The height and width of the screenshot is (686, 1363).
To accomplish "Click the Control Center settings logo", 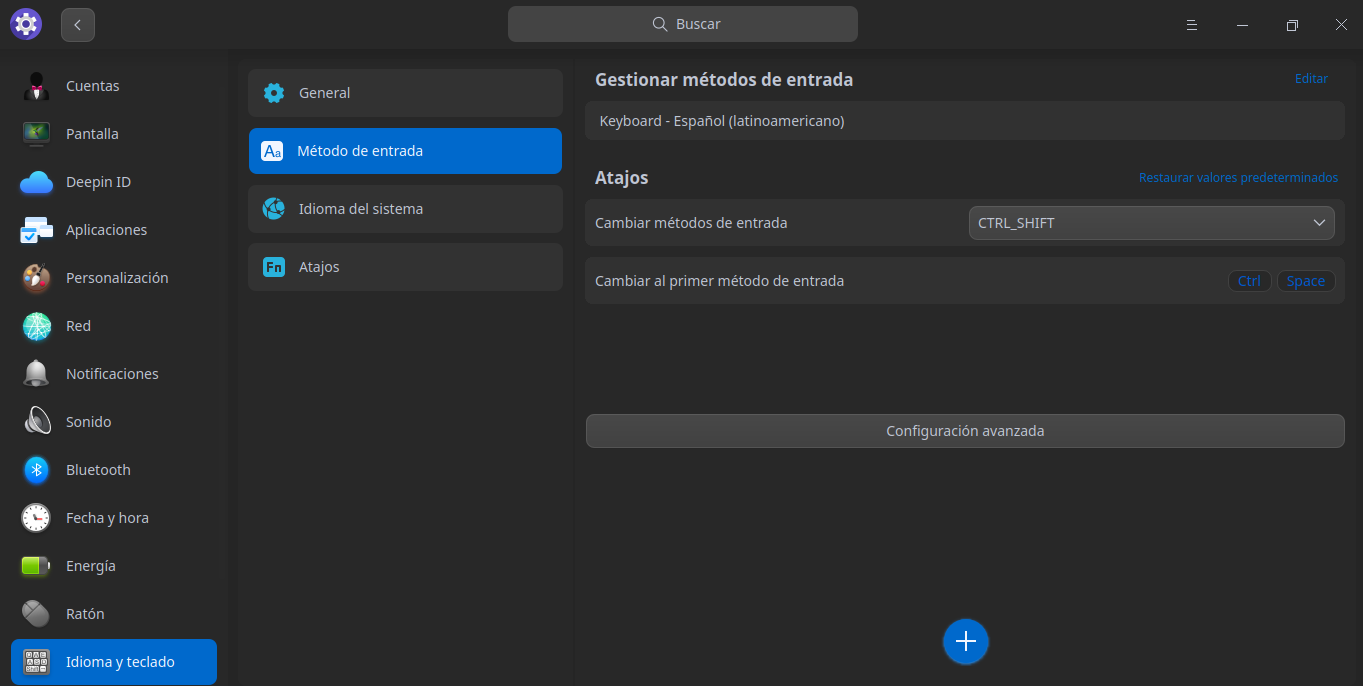I will tap(26, 24).
